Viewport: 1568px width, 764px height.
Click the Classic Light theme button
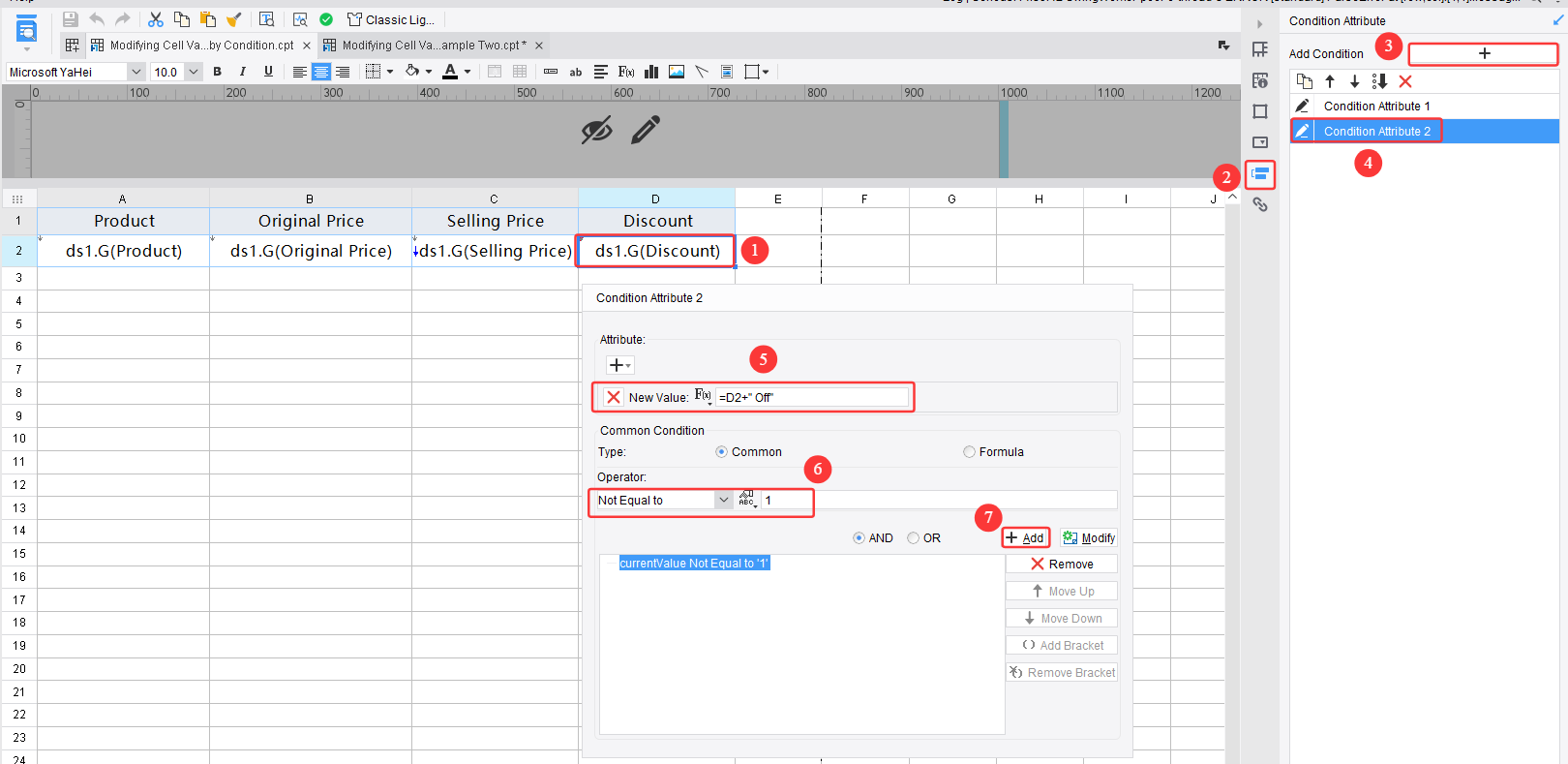tap(391, 19)
